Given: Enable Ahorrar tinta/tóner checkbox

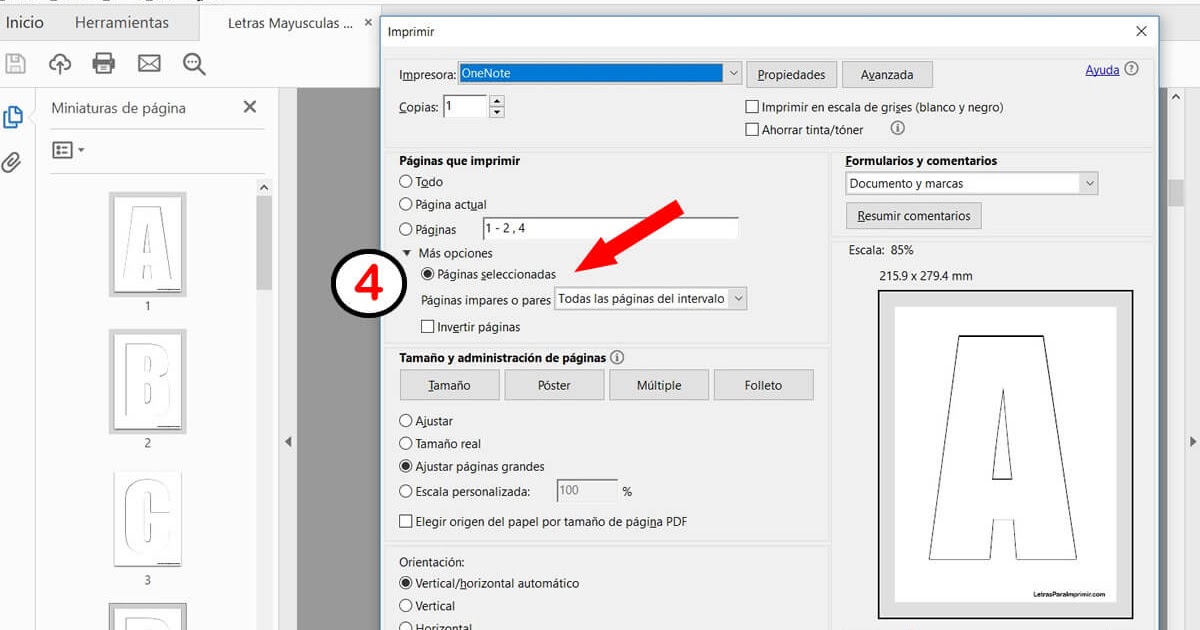Looking at the screenshot, I should click(x=753, y=129).
